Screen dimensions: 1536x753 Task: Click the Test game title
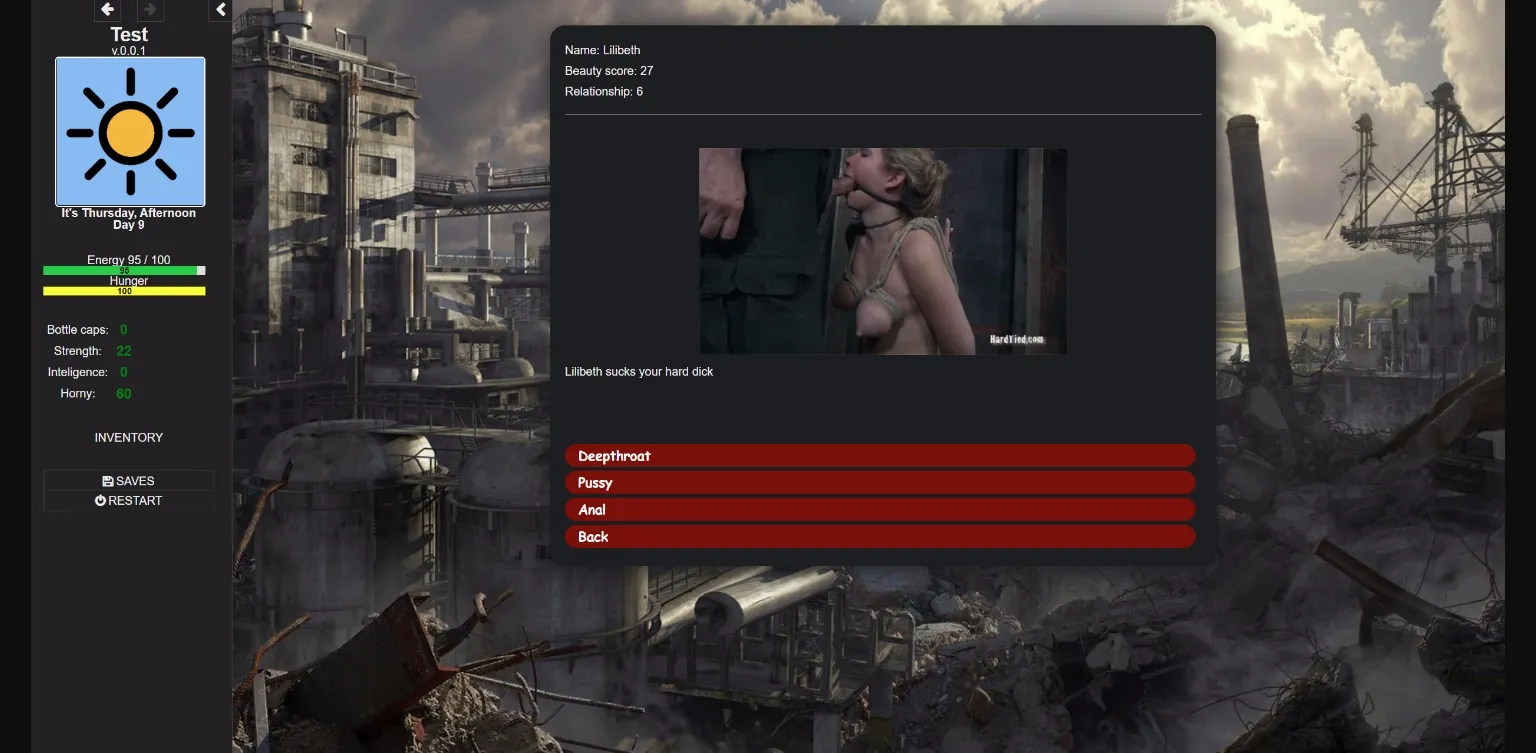tap(128, 34)
